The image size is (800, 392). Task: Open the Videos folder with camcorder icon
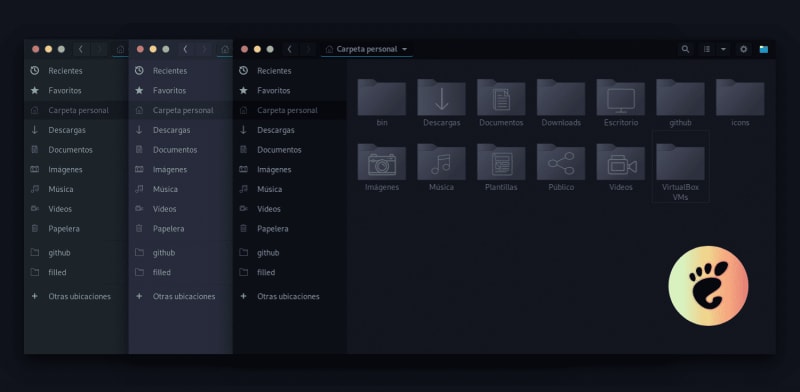pos(620,162)
